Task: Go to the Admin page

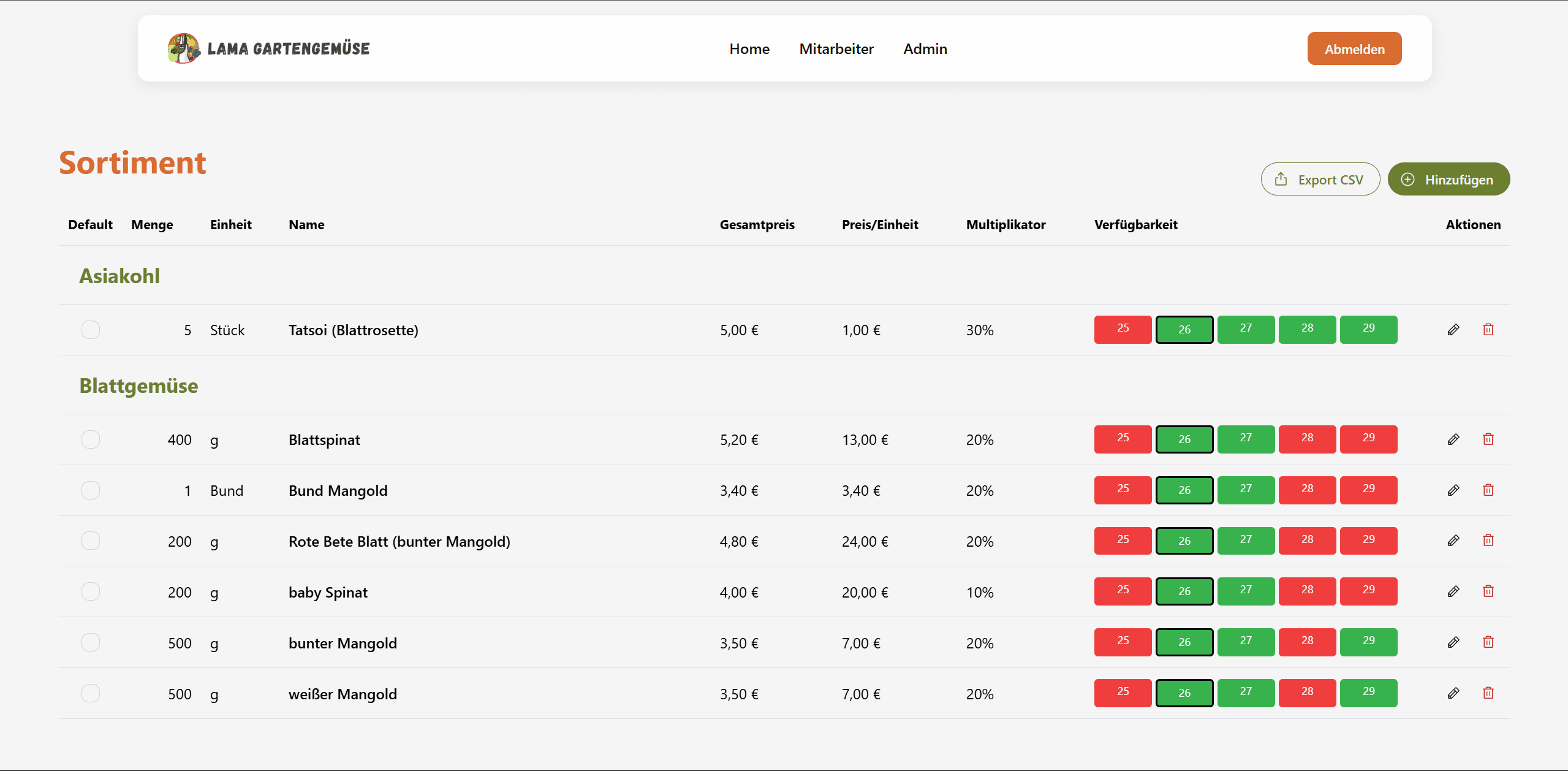Action: [925, 49]
